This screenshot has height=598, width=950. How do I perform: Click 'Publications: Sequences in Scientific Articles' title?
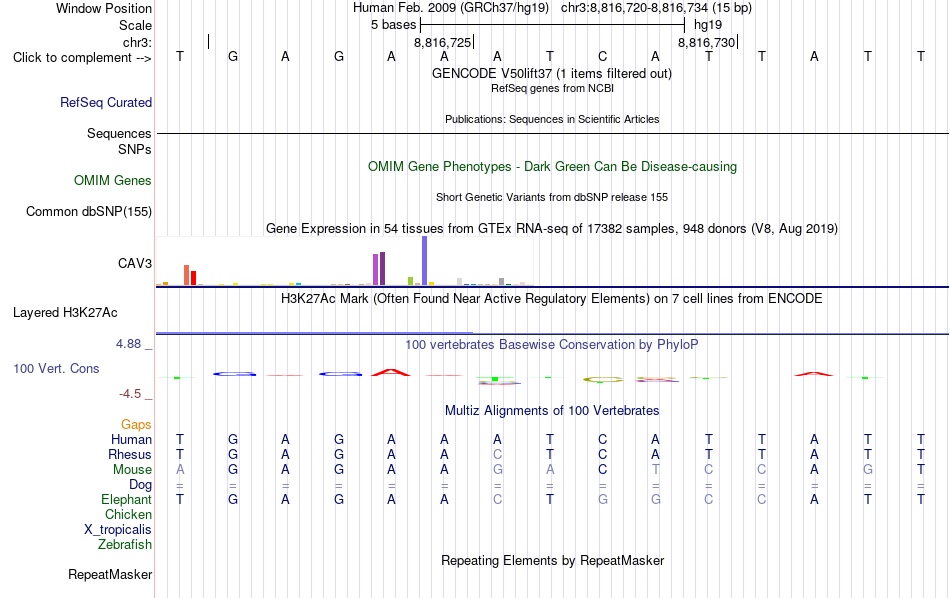552,119
